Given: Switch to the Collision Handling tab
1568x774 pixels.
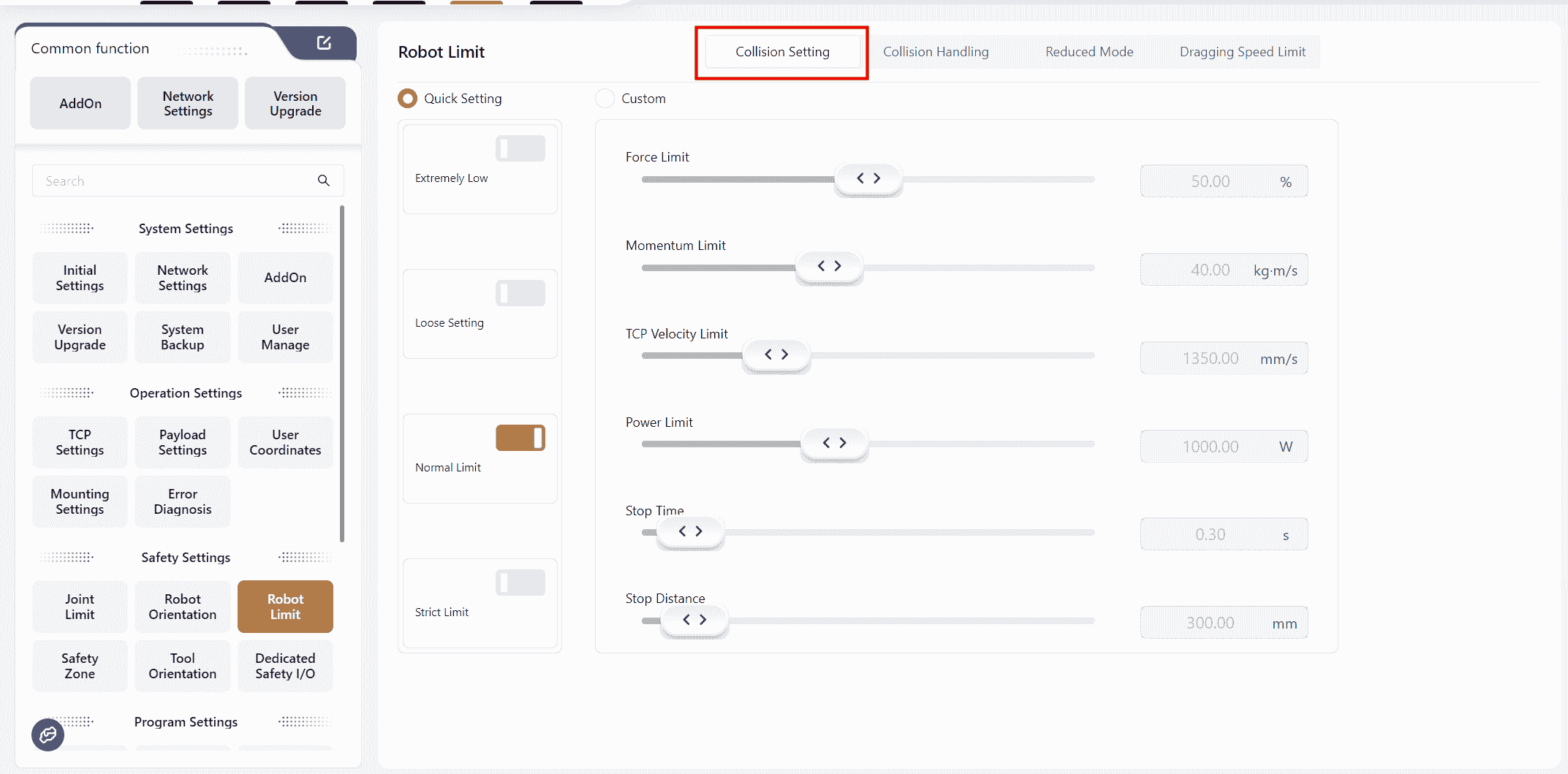Looking at the screenshot, I should click(x=935, y=52).
